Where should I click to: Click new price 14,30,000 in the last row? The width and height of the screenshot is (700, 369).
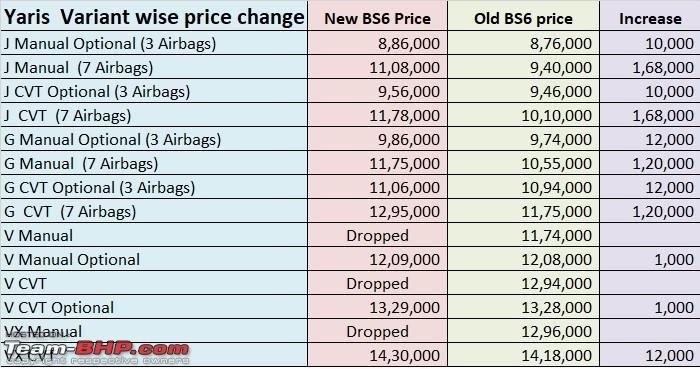pyautogui.click(x=404, y=356)
